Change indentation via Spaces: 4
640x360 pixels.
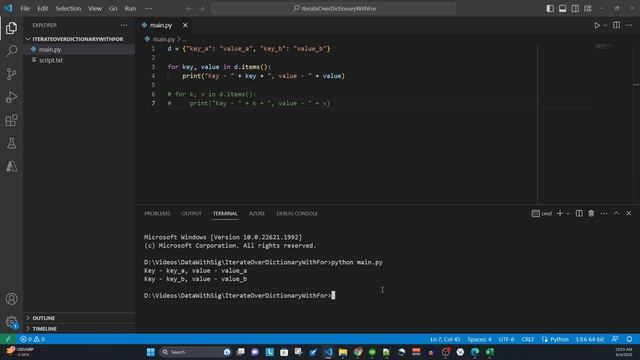click(x=479, y=339)
